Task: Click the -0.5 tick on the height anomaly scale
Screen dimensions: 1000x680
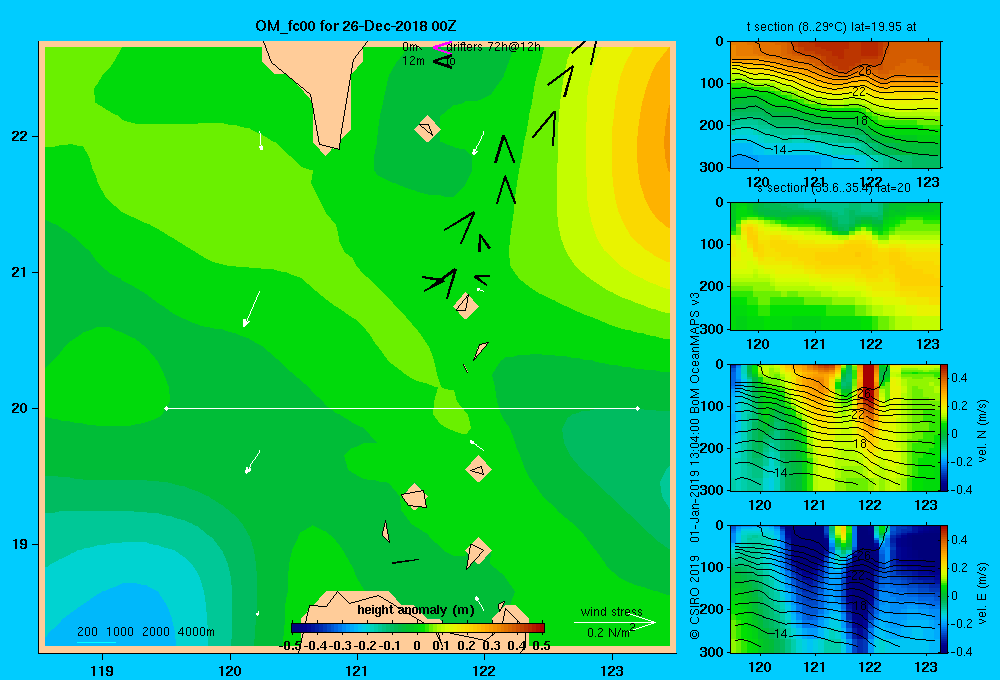Action: click(x=290, y=646)
